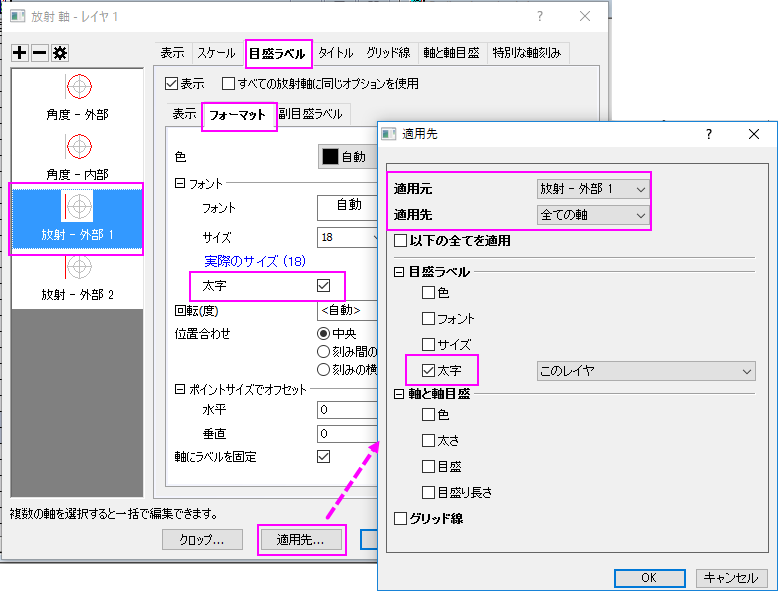This screenshot has width=778, height=591.
Task: Click the 水平 offset input field
Action: click(x=347, y=410)
